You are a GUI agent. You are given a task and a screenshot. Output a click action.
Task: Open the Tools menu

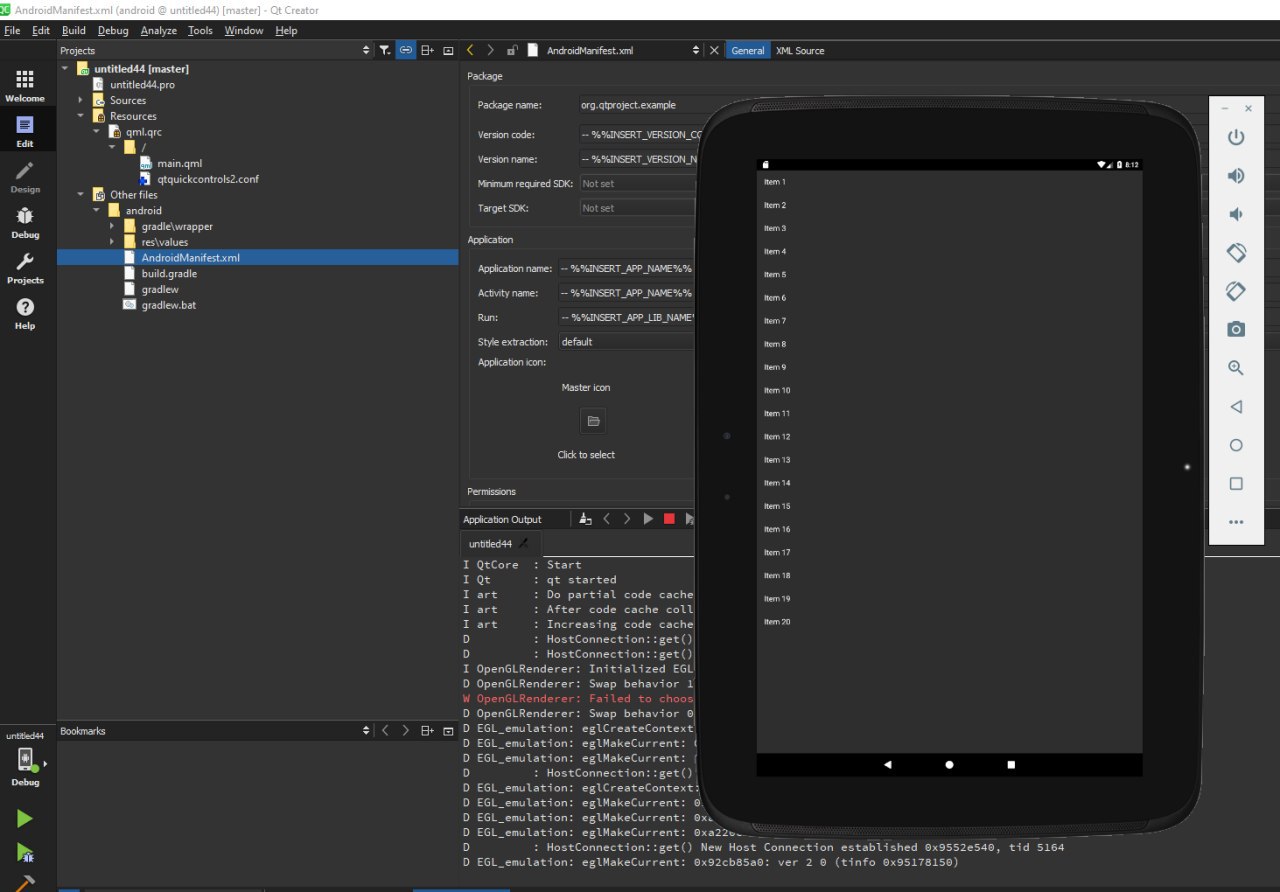200,31
